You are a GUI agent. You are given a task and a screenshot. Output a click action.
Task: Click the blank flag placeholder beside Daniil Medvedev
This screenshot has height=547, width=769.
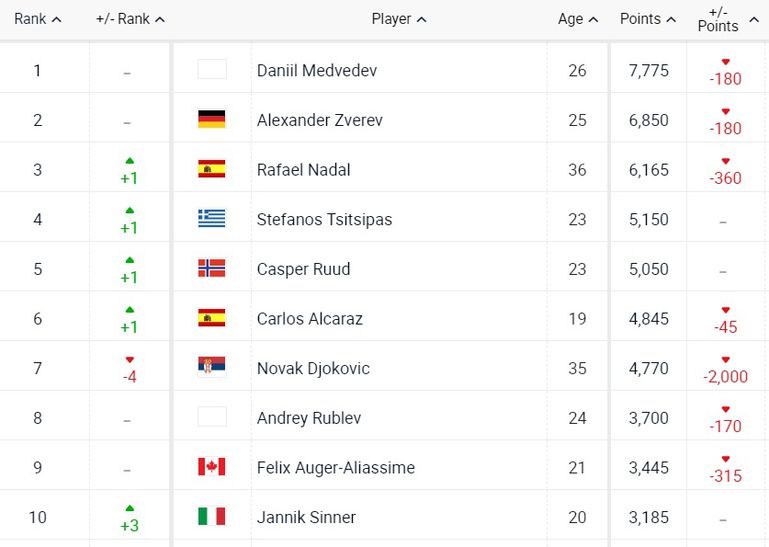coord(212,69)
